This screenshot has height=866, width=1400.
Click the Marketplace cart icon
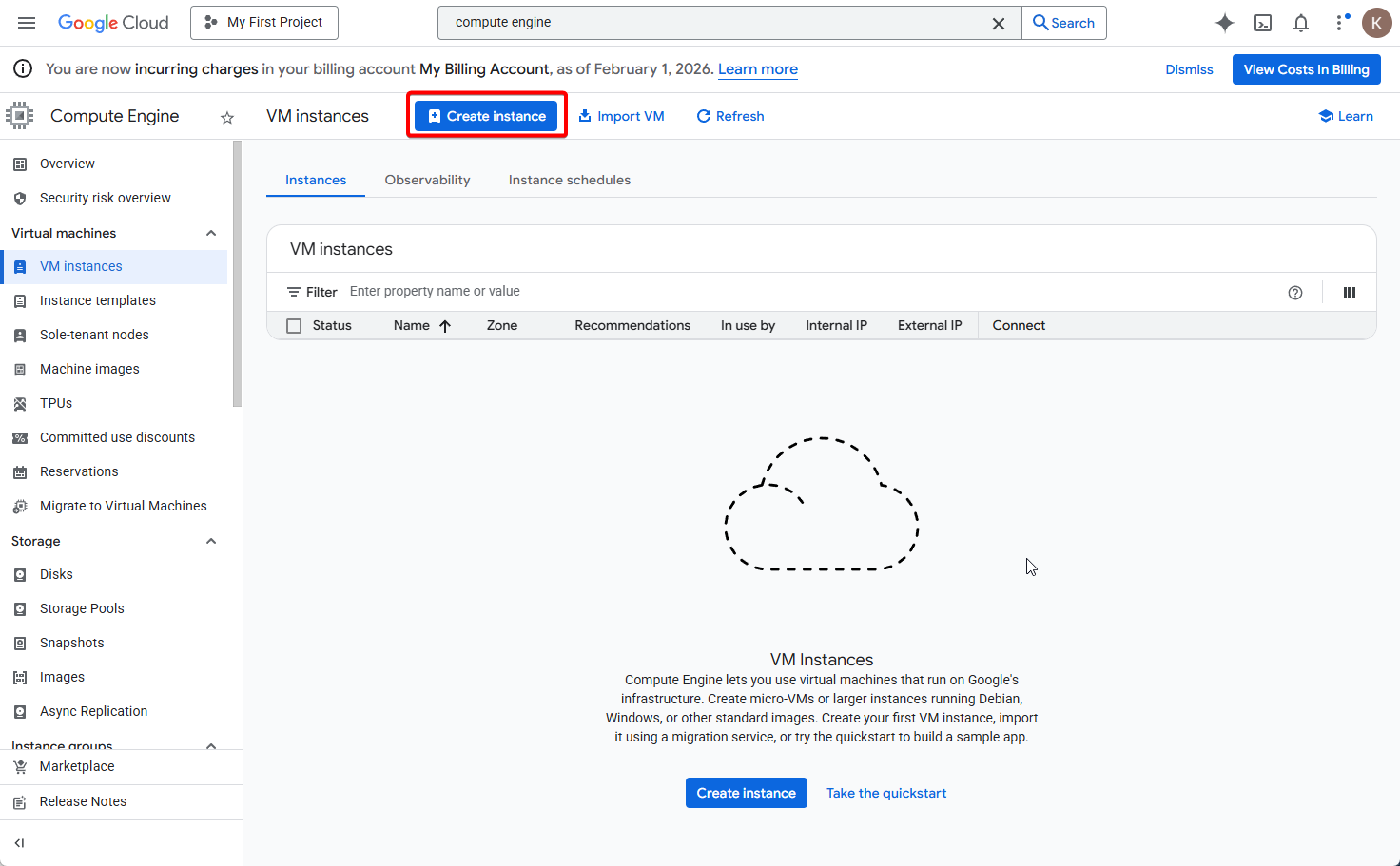pos(20,767)
